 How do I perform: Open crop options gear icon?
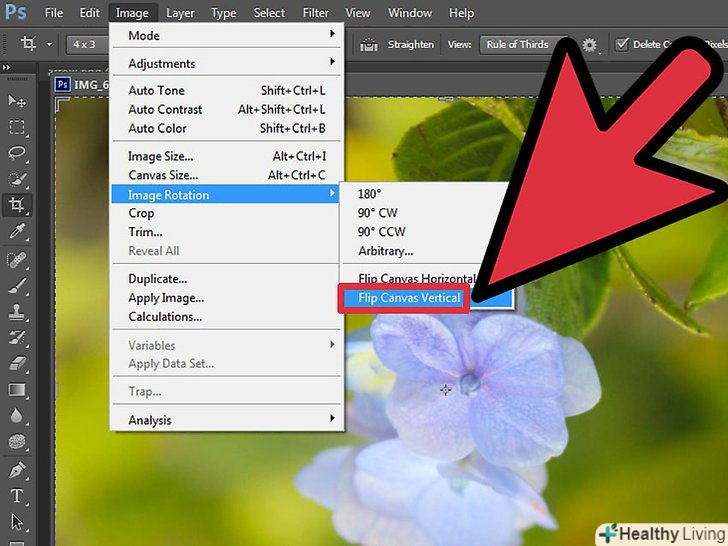590,45
